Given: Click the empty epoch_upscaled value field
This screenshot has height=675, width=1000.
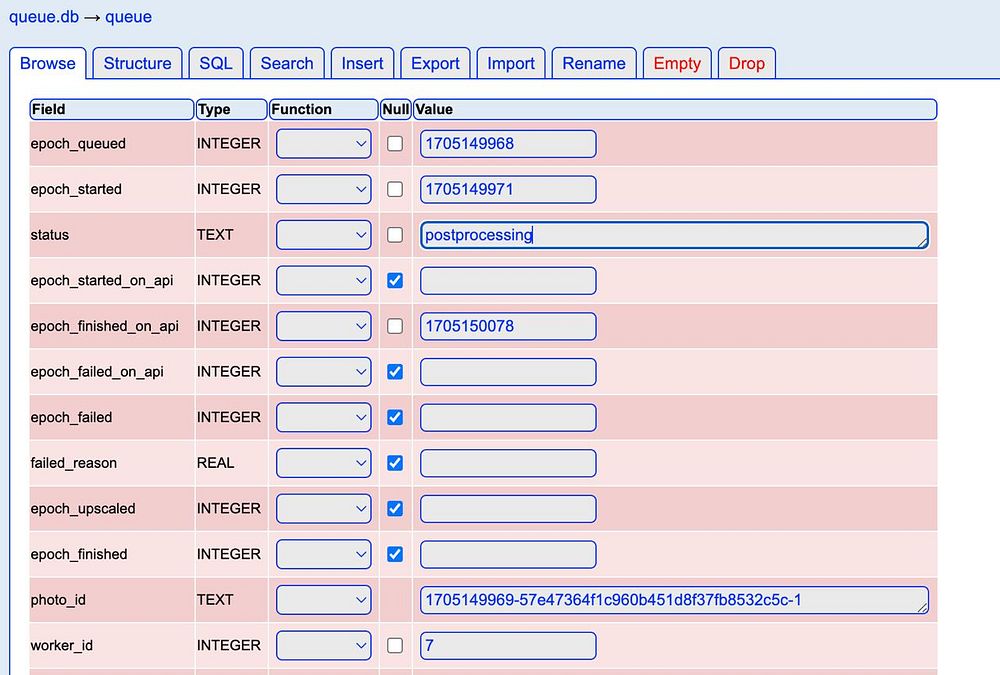Looking at the screenshot, I should (x=508, y=508).
